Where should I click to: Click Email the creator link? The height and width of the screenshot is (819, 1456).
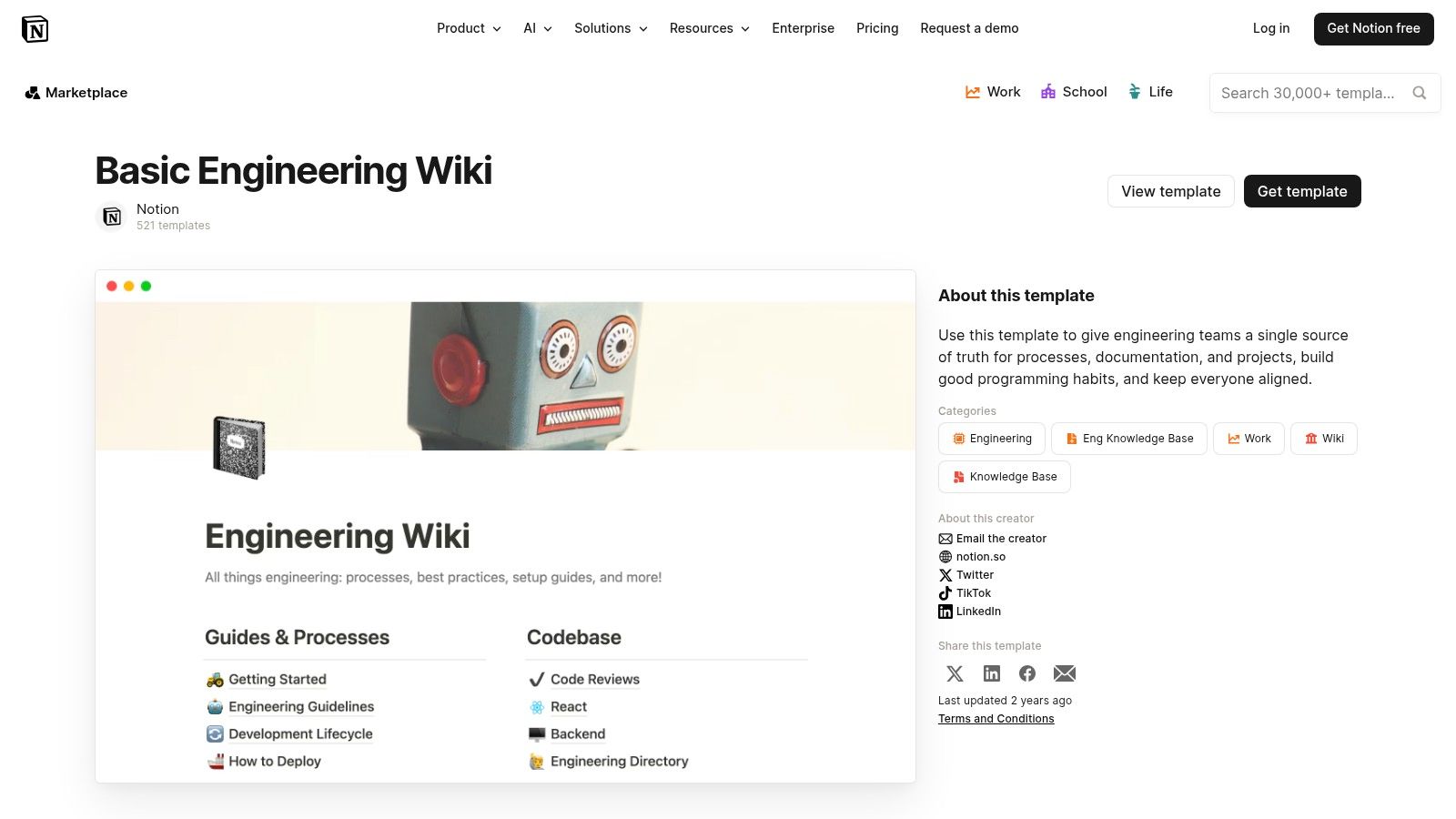pos(993,539)
